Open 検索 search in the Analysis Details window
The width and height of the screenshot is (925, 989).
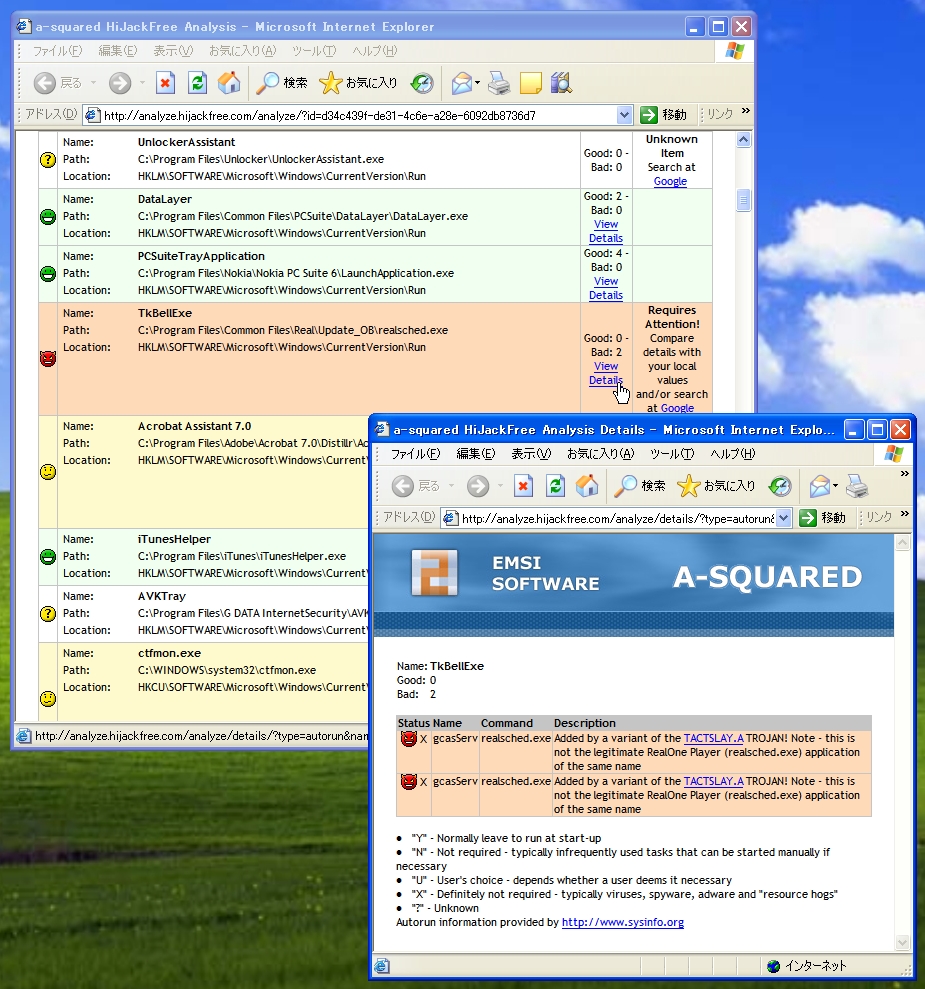pyautogui.click(x=640, y=486)
